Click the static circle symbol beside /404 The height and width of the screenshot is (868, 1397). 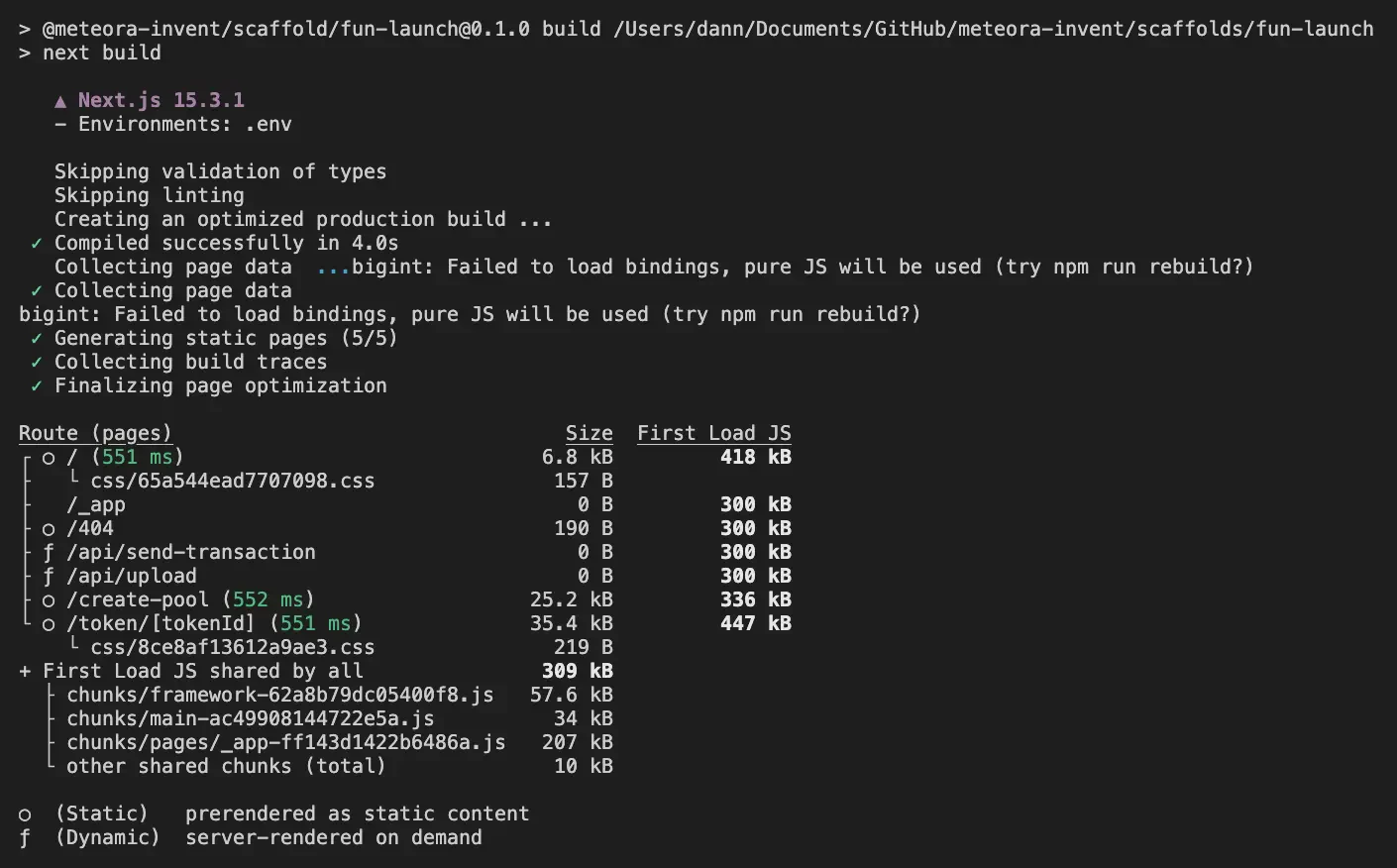[x=49, y=529]
